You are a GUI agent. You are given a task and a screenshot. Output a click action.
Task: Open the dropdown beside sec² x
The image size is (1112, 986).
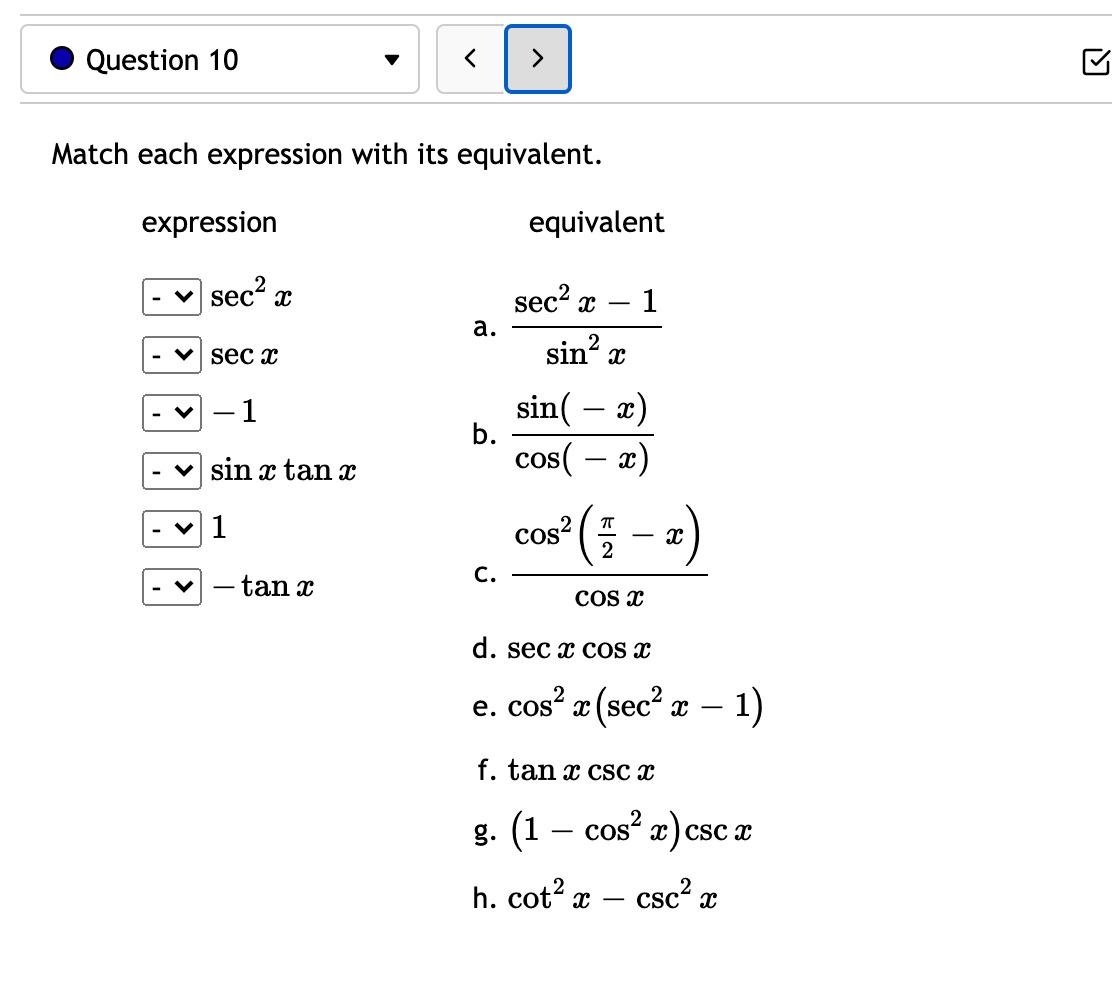pyautogui.click(x=170, y=297)
